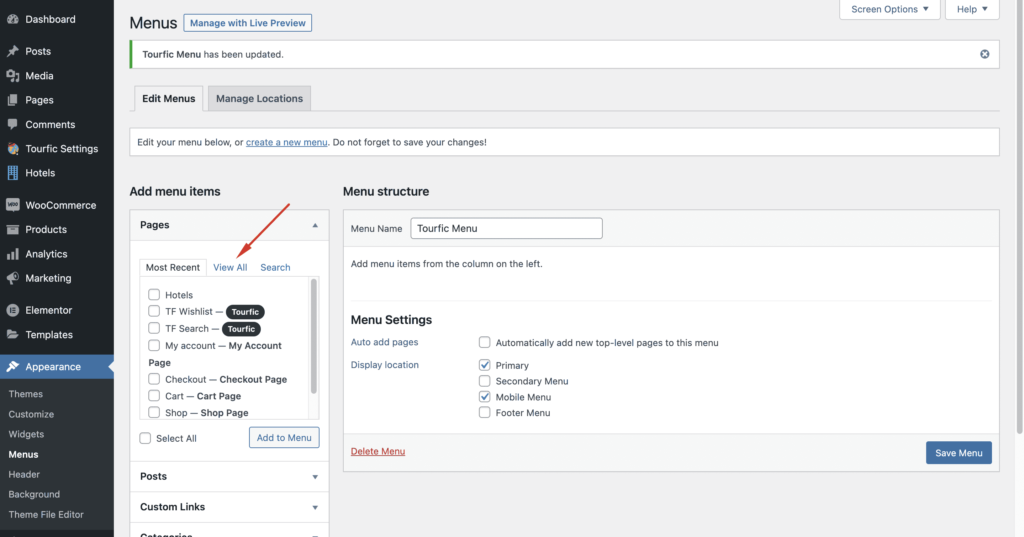Click the Templates folder icon
Viewport: 1024px width, 537px height.
pyautogui.click(x=12, y=334)
